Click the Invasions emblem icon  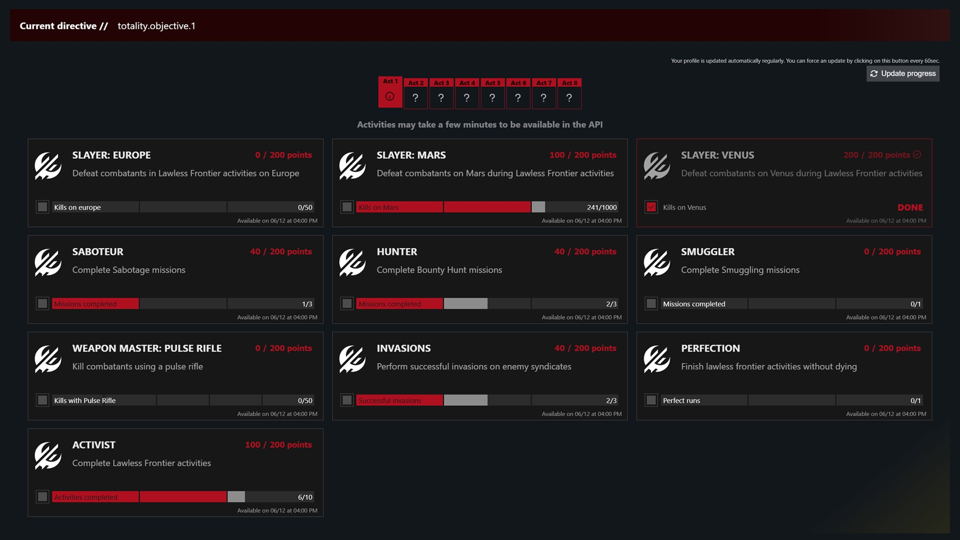click(352, 358)
